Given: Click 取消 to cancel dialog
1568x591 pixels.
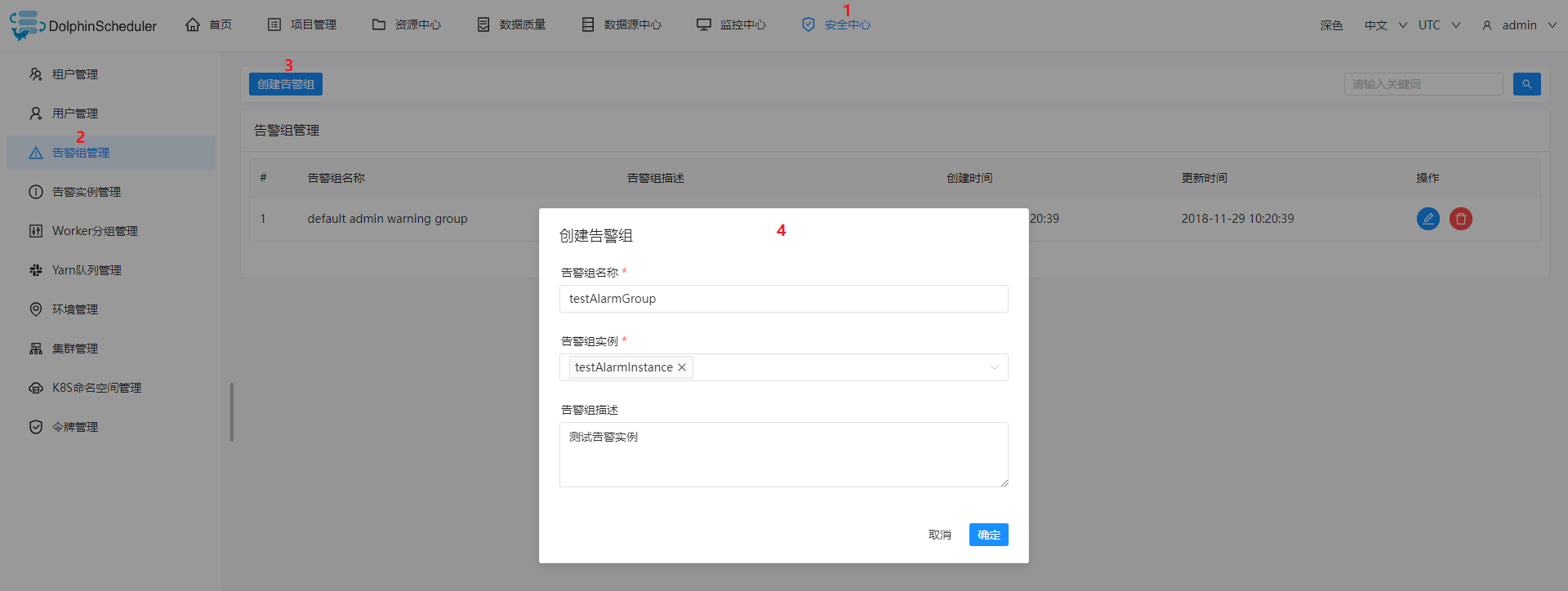Looking at the screenshot, I should pyautogui.click(x=940, y=535).
